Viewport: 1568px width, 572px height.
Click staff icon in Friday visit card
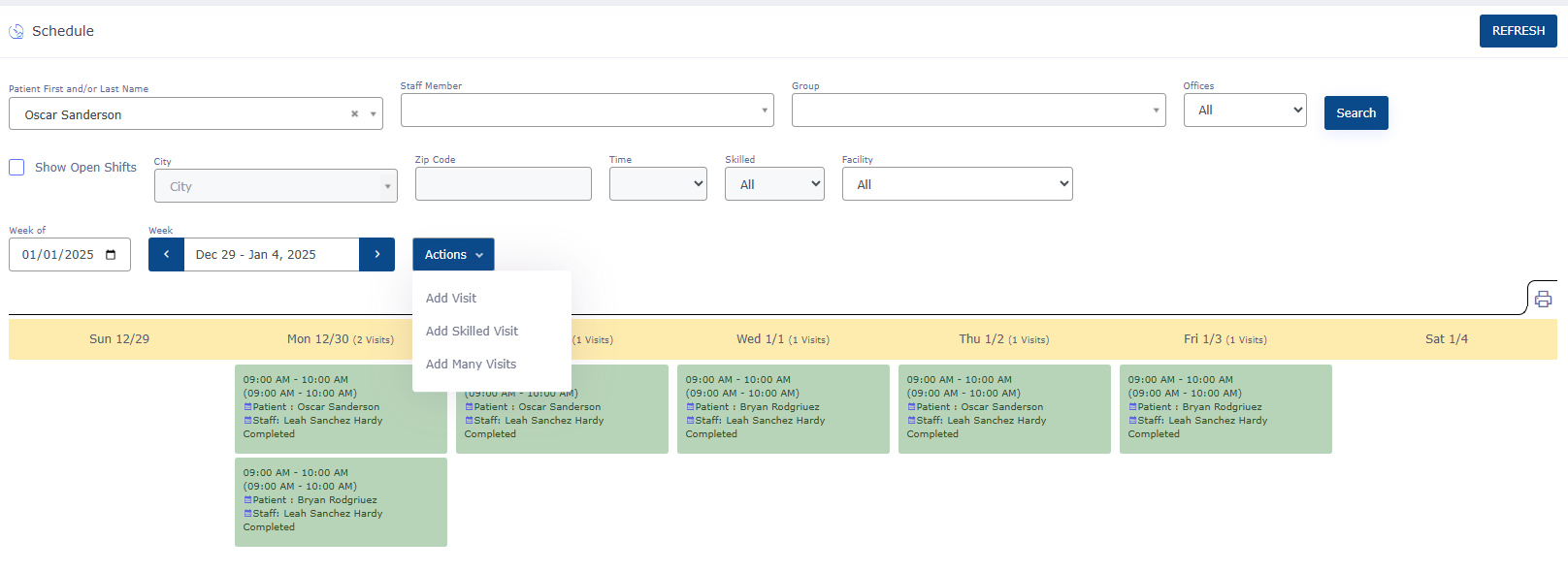(x=1132, y=421)
